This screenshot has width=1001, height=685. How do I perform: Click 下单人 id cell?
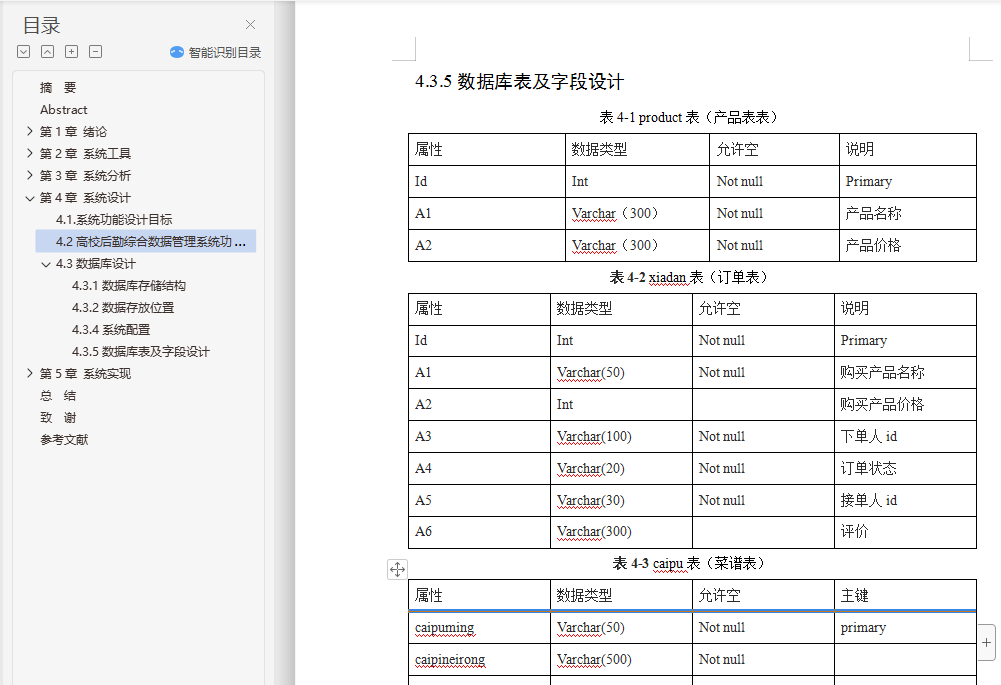coord(905,436)
